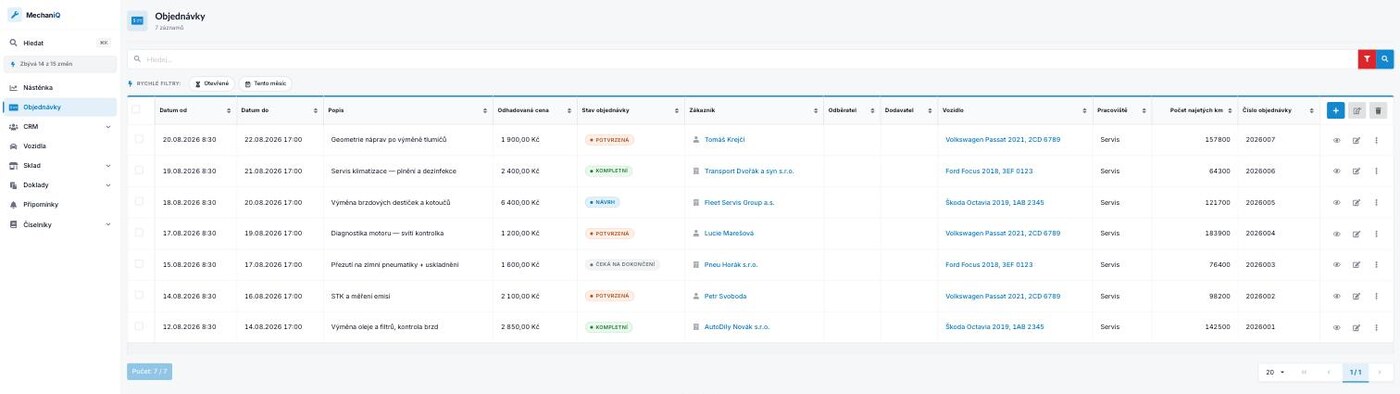Go to Nástěnka in sidebar

(x=60, y=88)
